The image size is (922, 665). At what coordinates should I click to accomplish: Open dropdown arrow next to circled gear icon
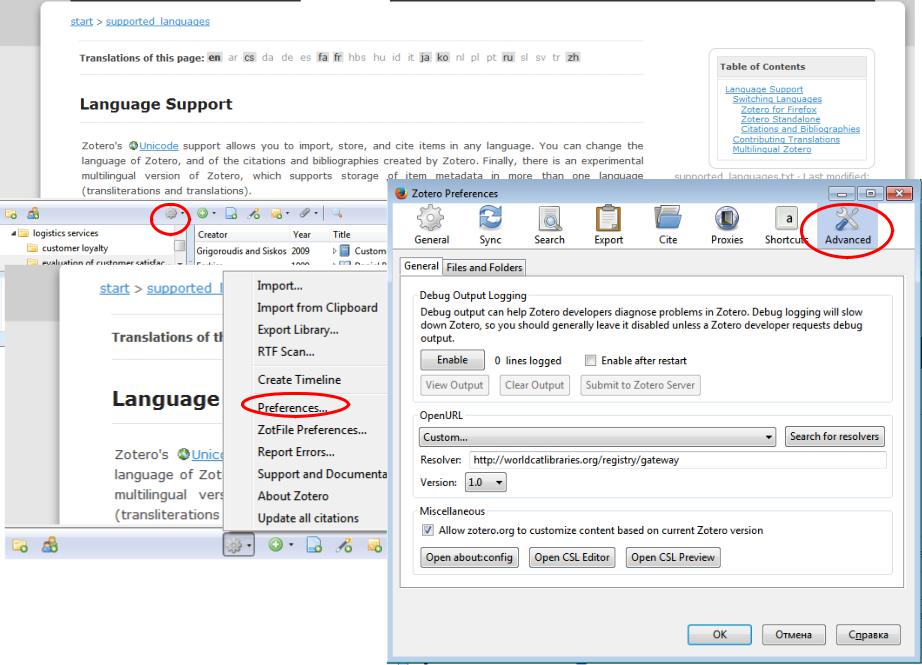click(182, 213)
